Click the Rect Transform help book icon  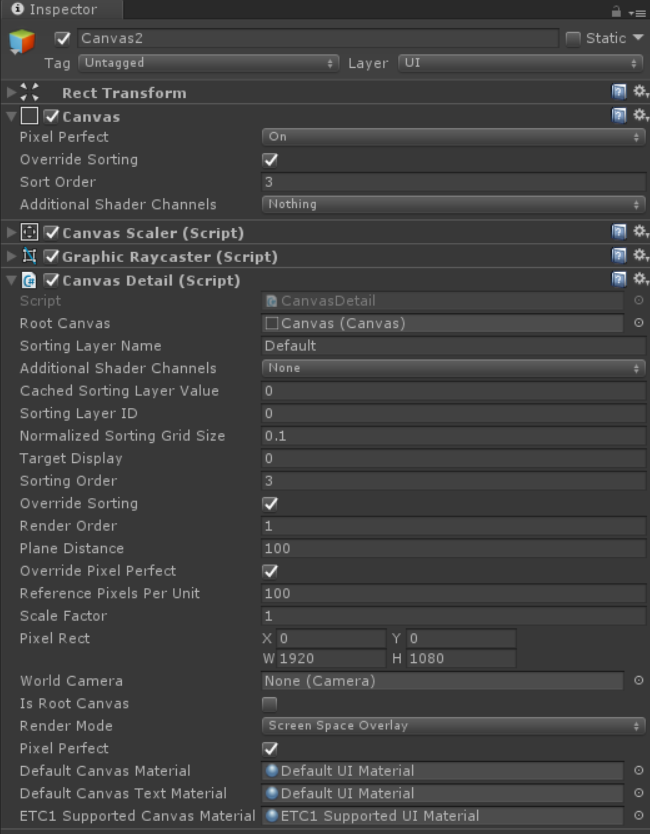(619, 92)
